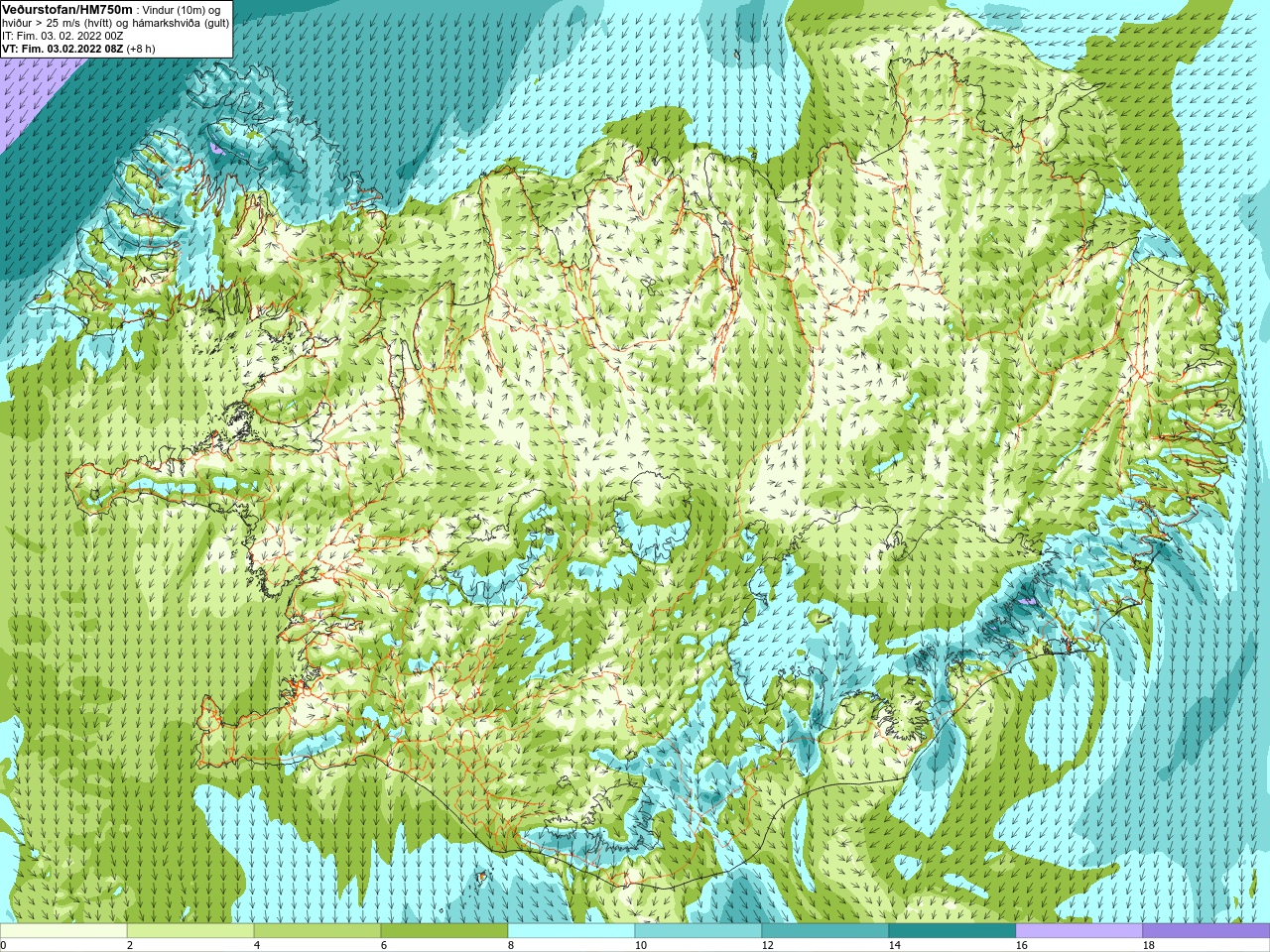Click the 'VT: Fim. 03.02.2022 08Z' line

pyautogui.click(x=78, y=48)
